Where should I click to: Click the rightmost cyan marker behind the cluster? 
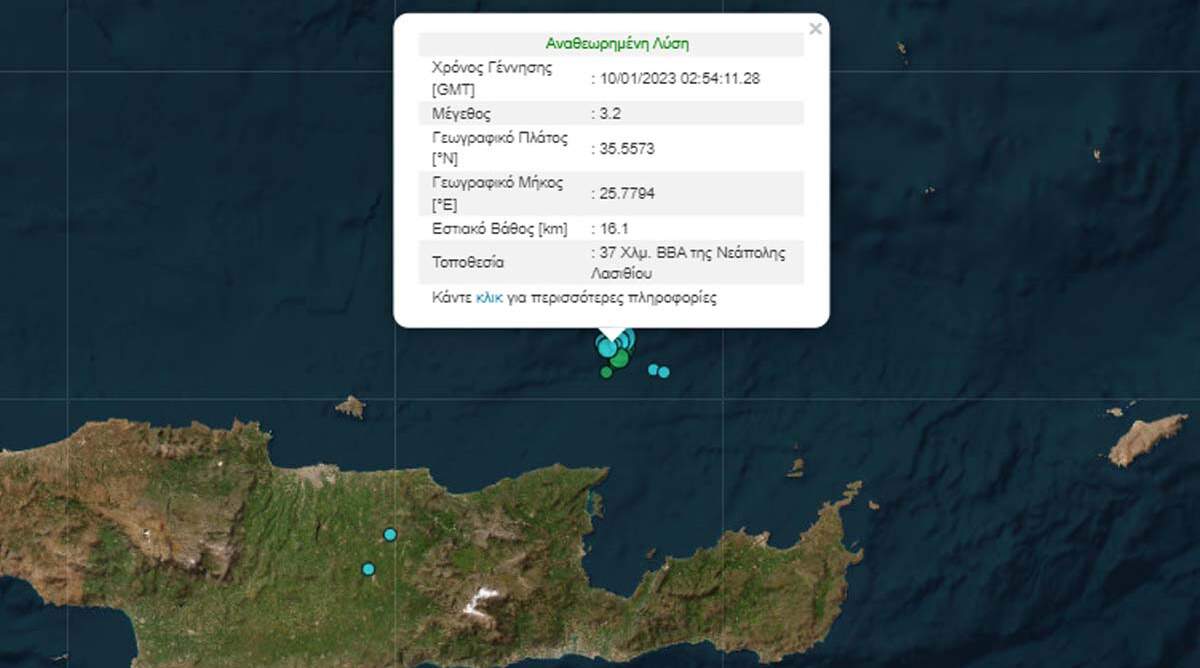[x=629, y=337]
